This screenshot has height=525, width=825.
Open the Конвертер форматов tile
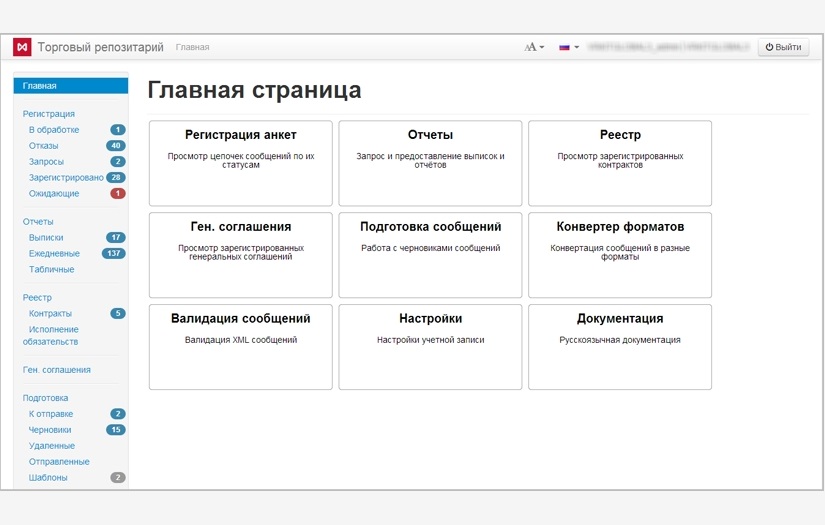pyautogui.click(x=620, y=255)
